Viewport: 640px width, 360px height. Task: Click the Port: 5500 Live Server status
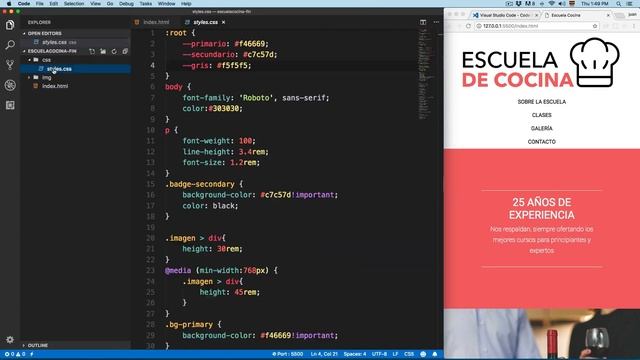[288, 354]
